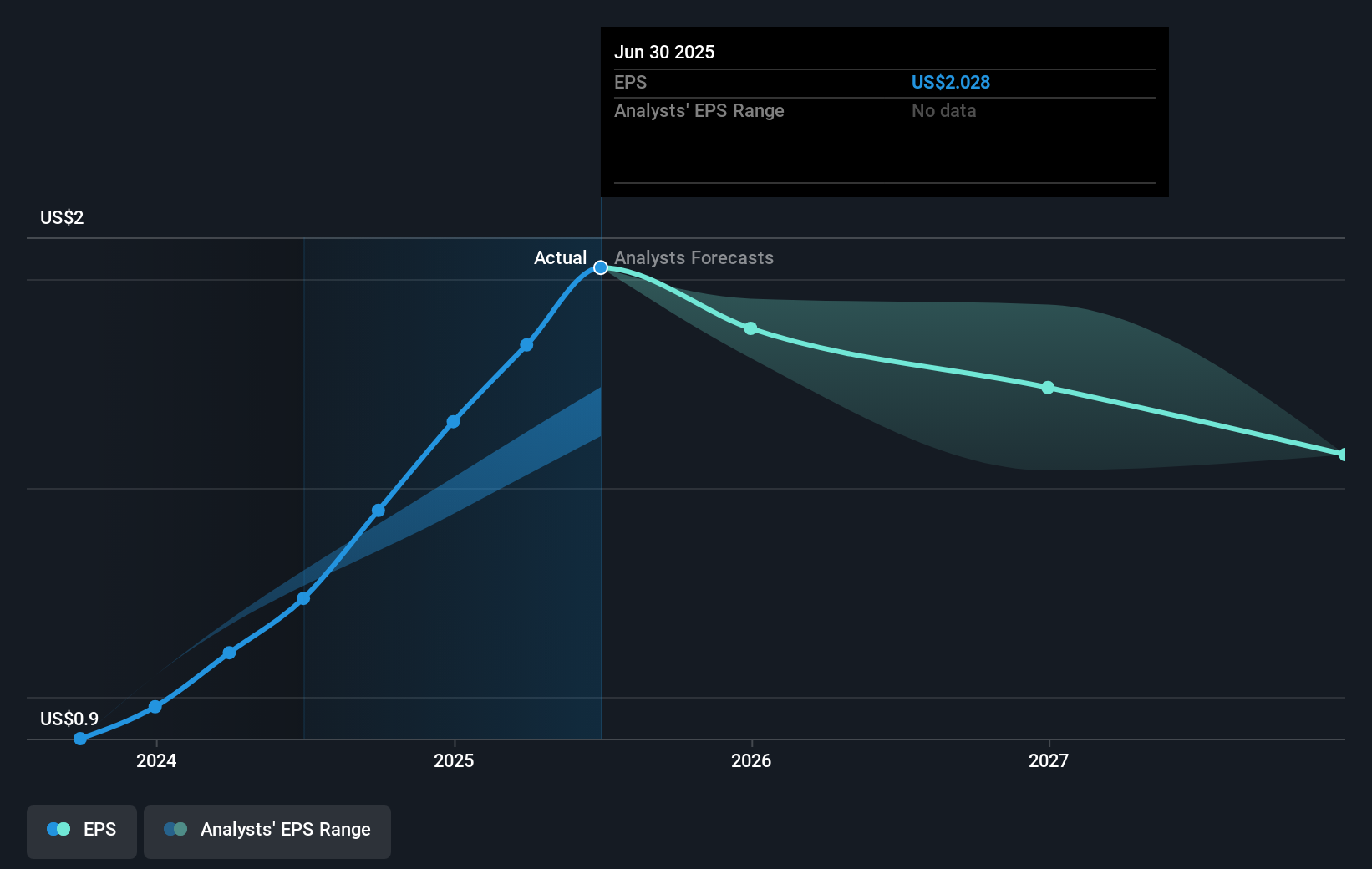Click the 2027 forecast EPS data point
1372x869 pixels.
(1048, 388)
